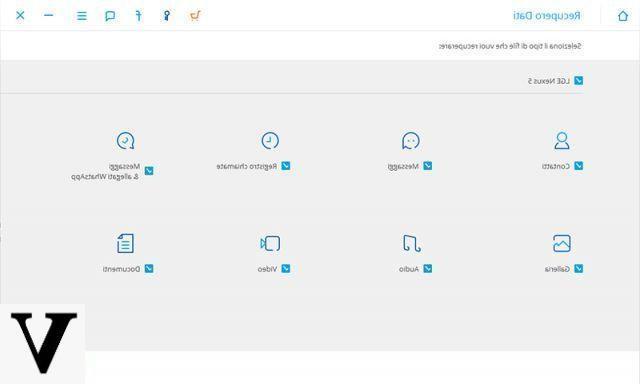Uncheck the Documenti checkbox
The height and width of the screenshot is (384, 640).
[x=149, y=269]
